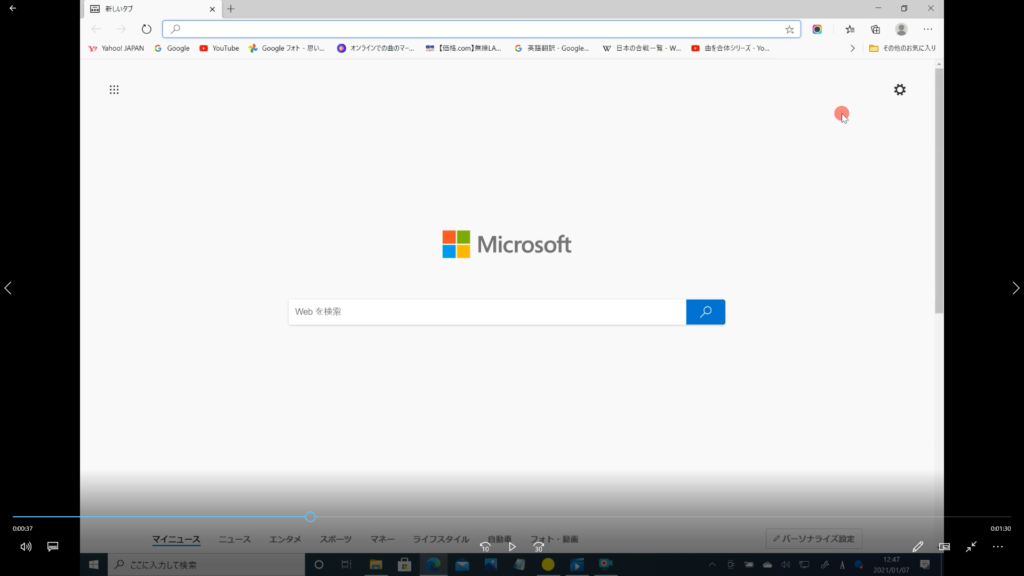This screenshot has width=1024, height=576.
Task: Switch to mini view mode
Action: [944, 547]
